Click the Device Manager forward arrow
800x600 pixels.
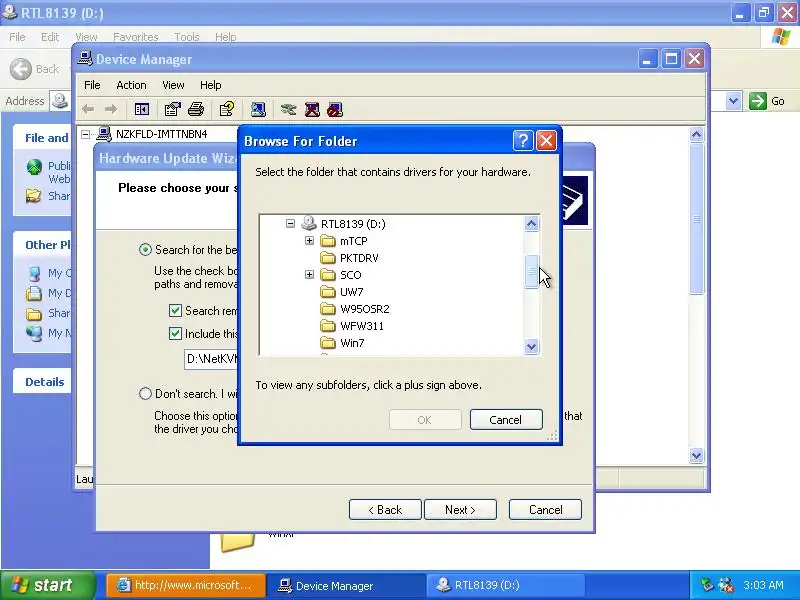[111, 109]
